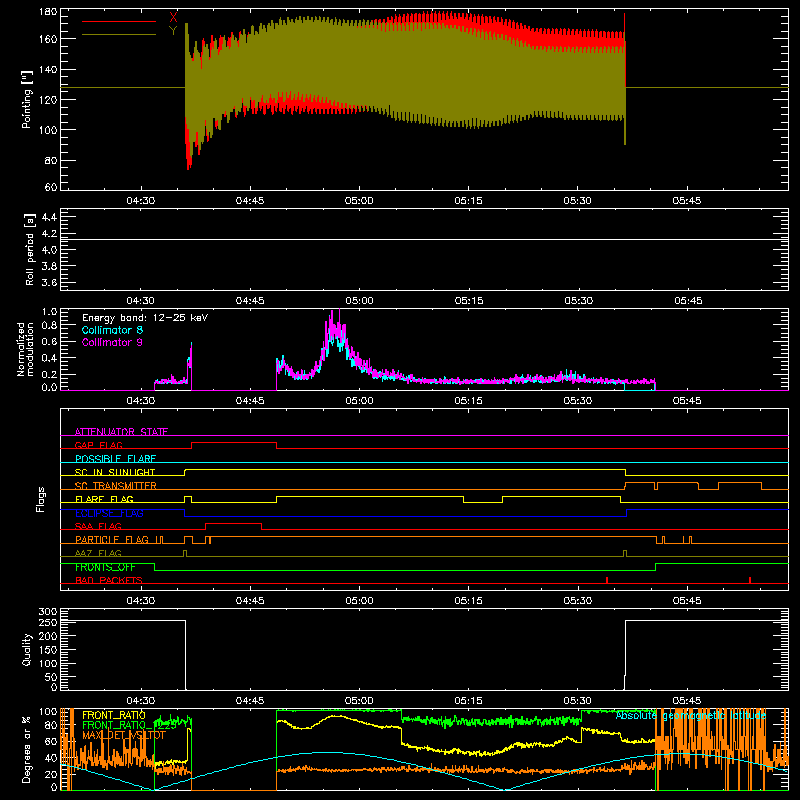Click the '60' tick on the Pointing axis
Screen dimensions: 800x800
coord(51,187)
